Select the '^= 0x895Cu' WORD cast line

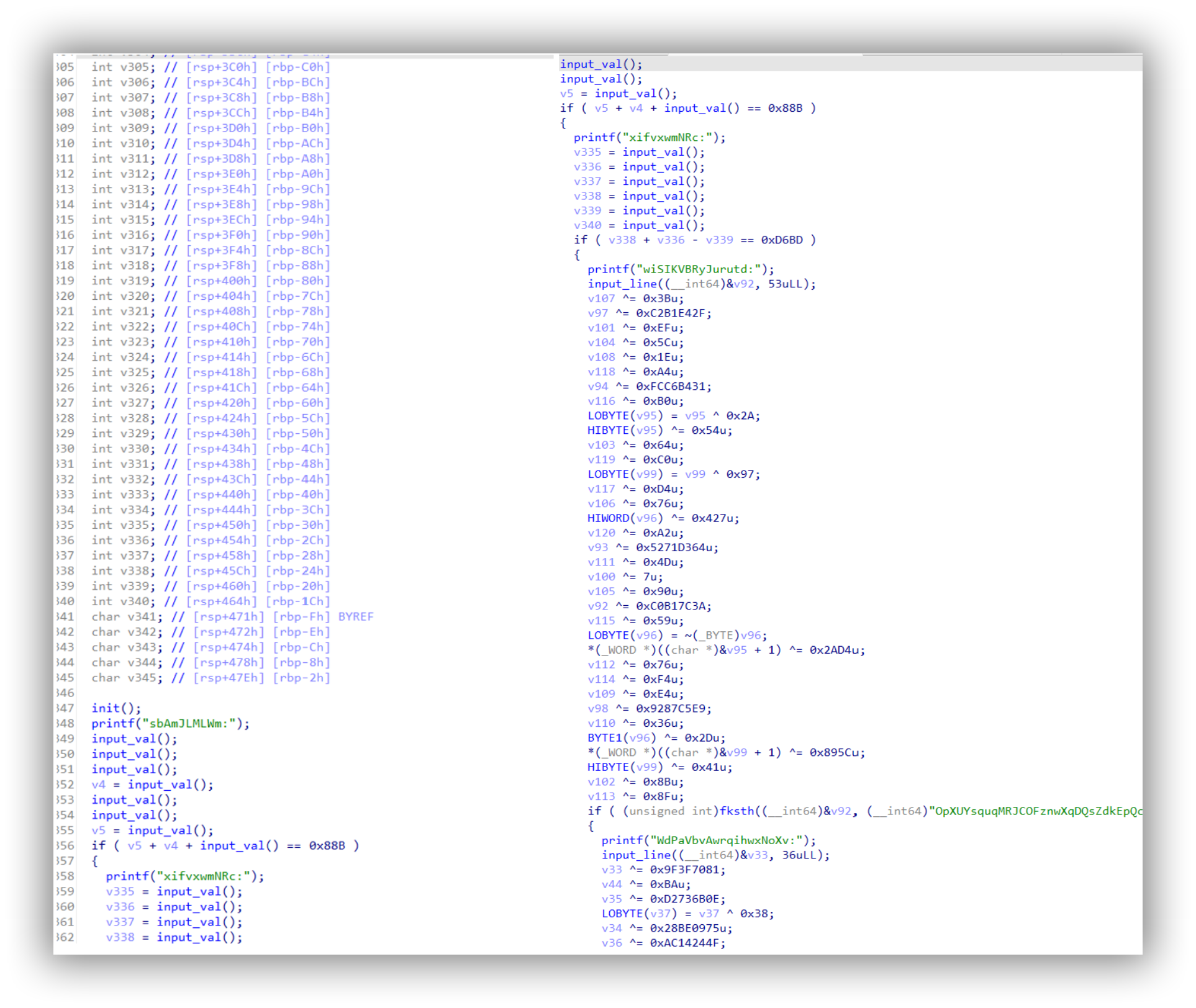click(727, 752)
